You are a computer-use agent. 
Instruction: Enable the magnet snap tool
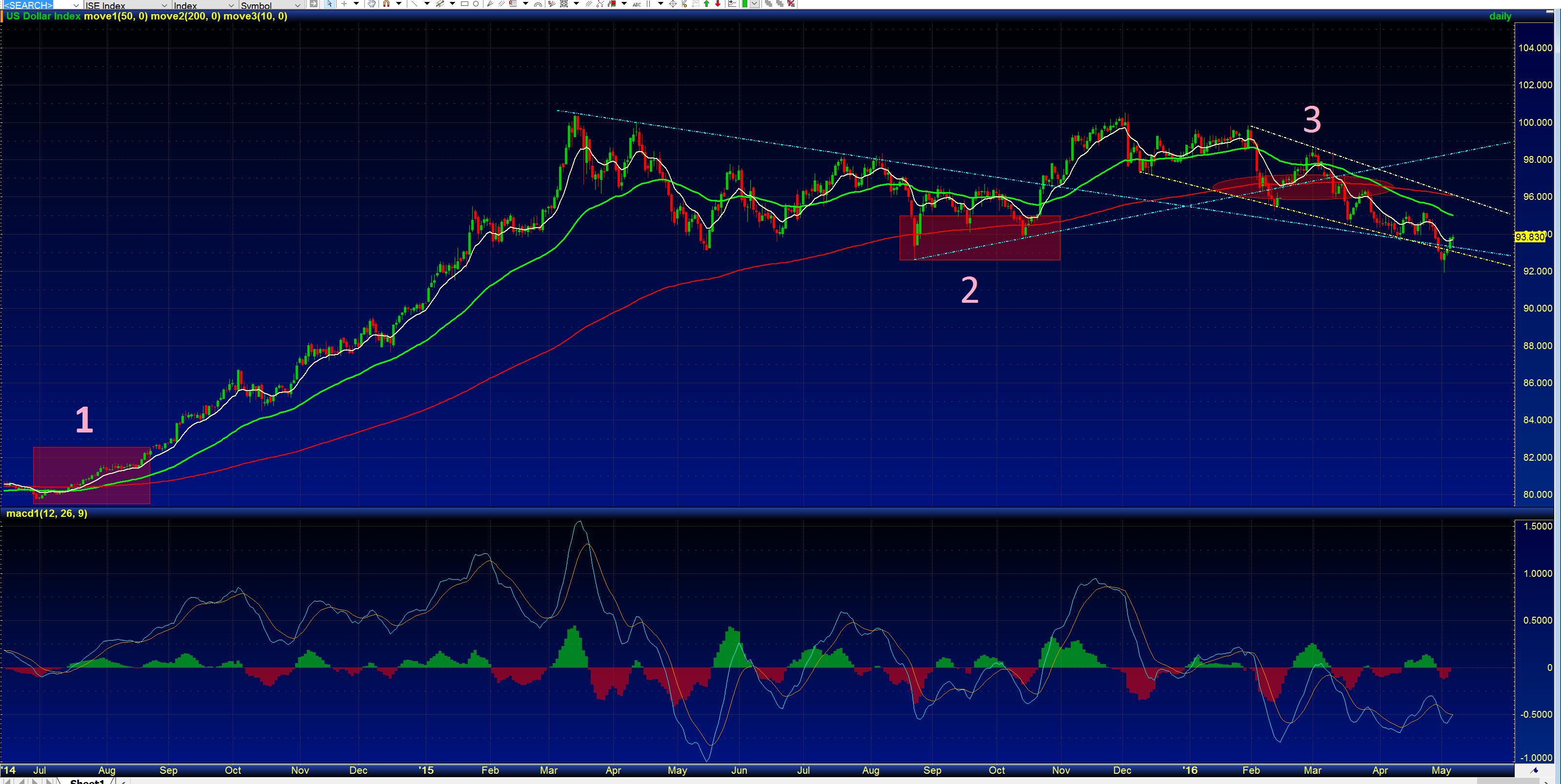[386, 4]
